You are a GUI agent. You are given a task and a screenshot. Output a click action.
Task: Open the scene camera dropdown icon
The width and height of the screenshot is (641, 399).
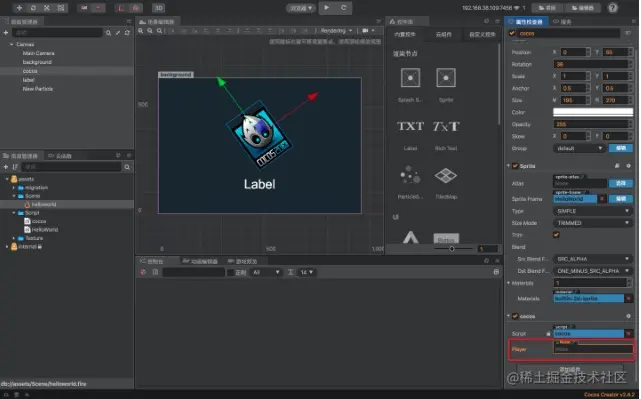368,31
